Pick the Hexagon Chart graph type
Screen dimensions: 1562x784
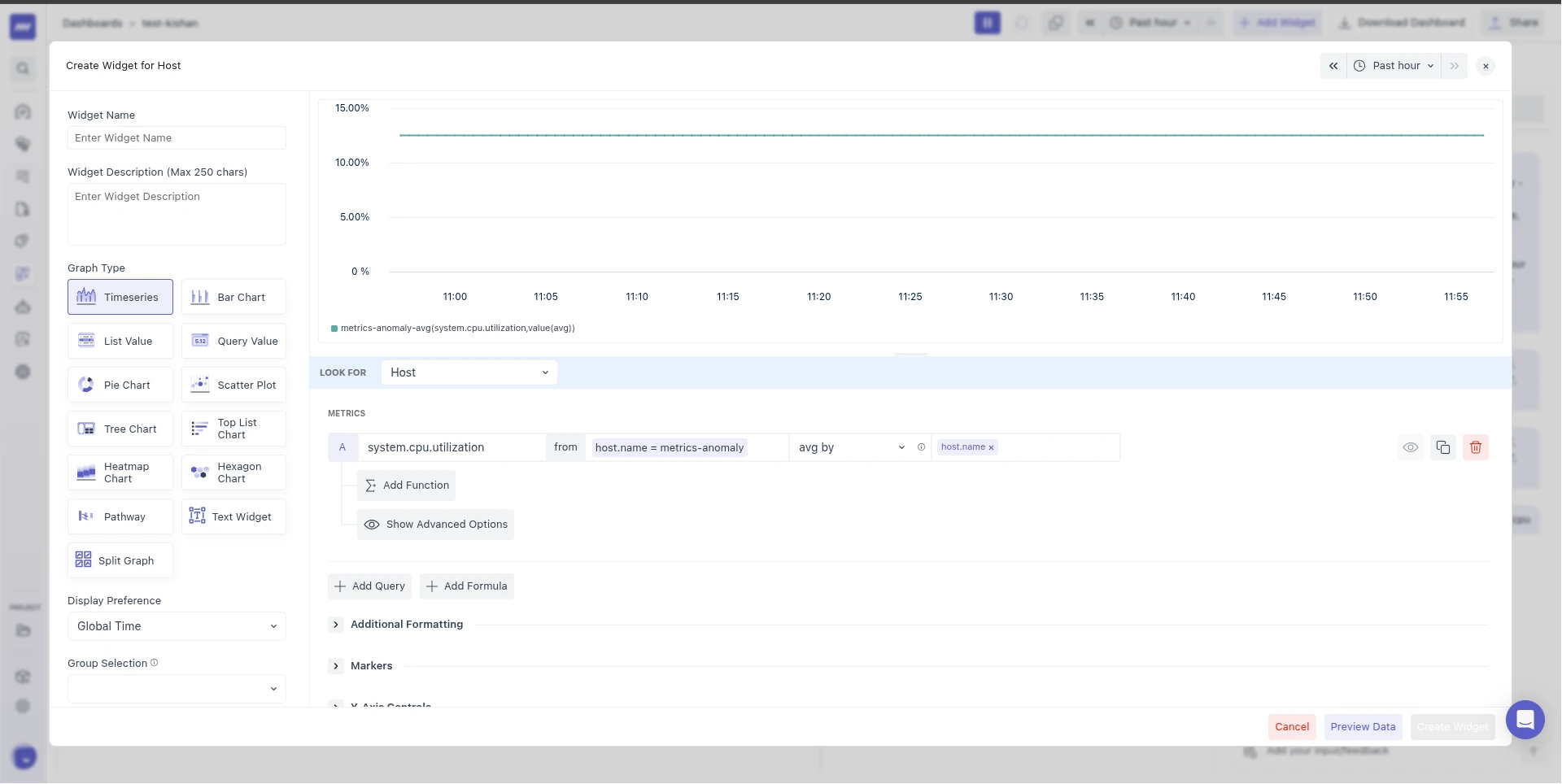tap(233, 473)
